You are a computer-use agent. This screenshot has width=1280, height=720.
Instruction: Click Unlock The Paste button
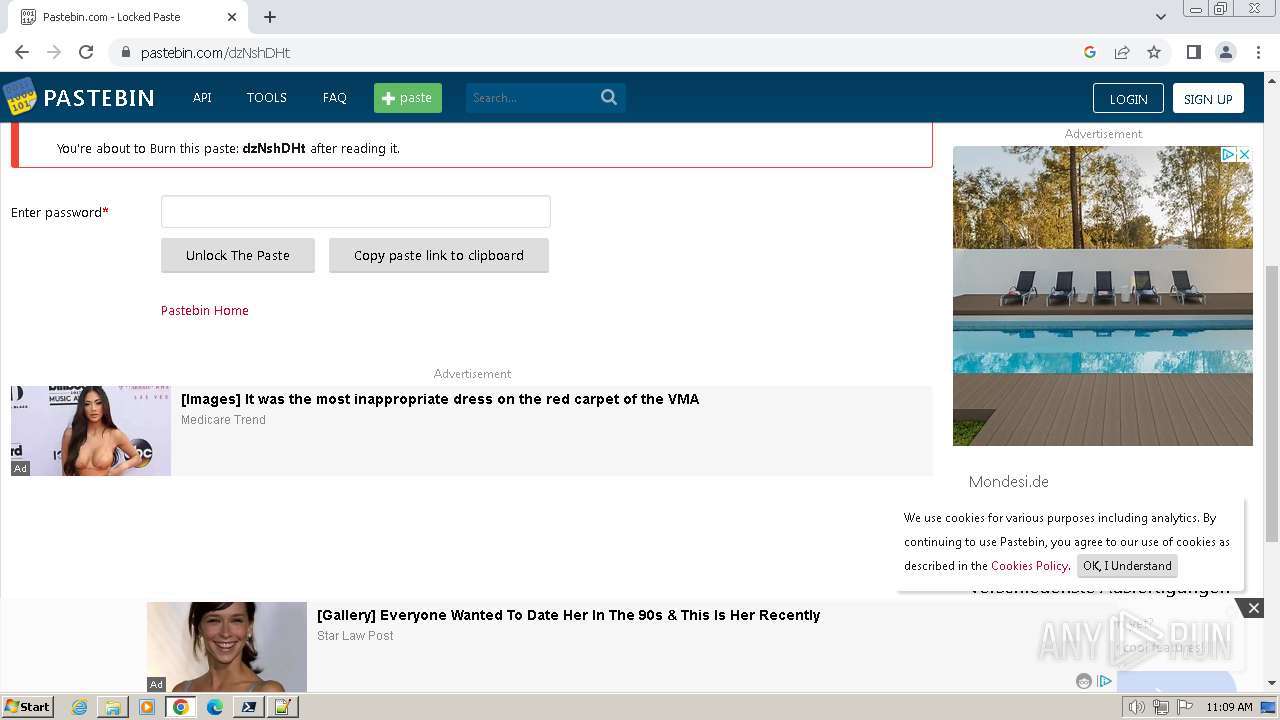(238, 255)
